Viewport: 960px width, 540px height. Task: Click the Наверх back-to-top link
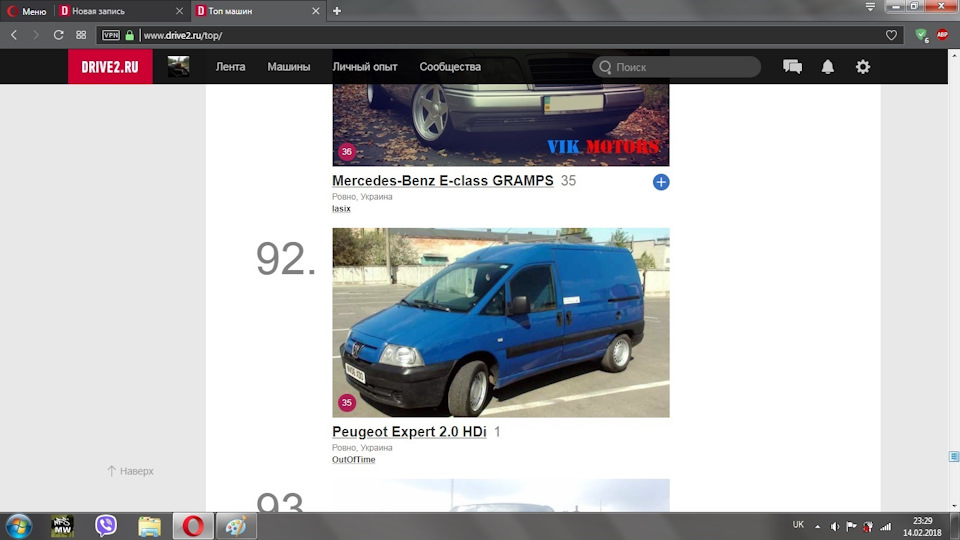pos(130,471)
